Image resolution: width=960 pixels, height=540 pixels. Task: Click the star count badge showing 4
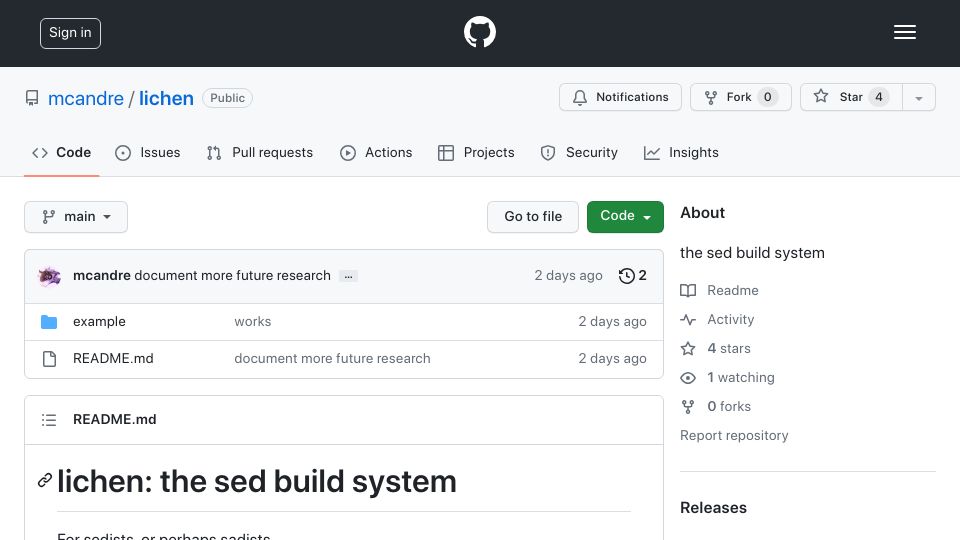879,97
